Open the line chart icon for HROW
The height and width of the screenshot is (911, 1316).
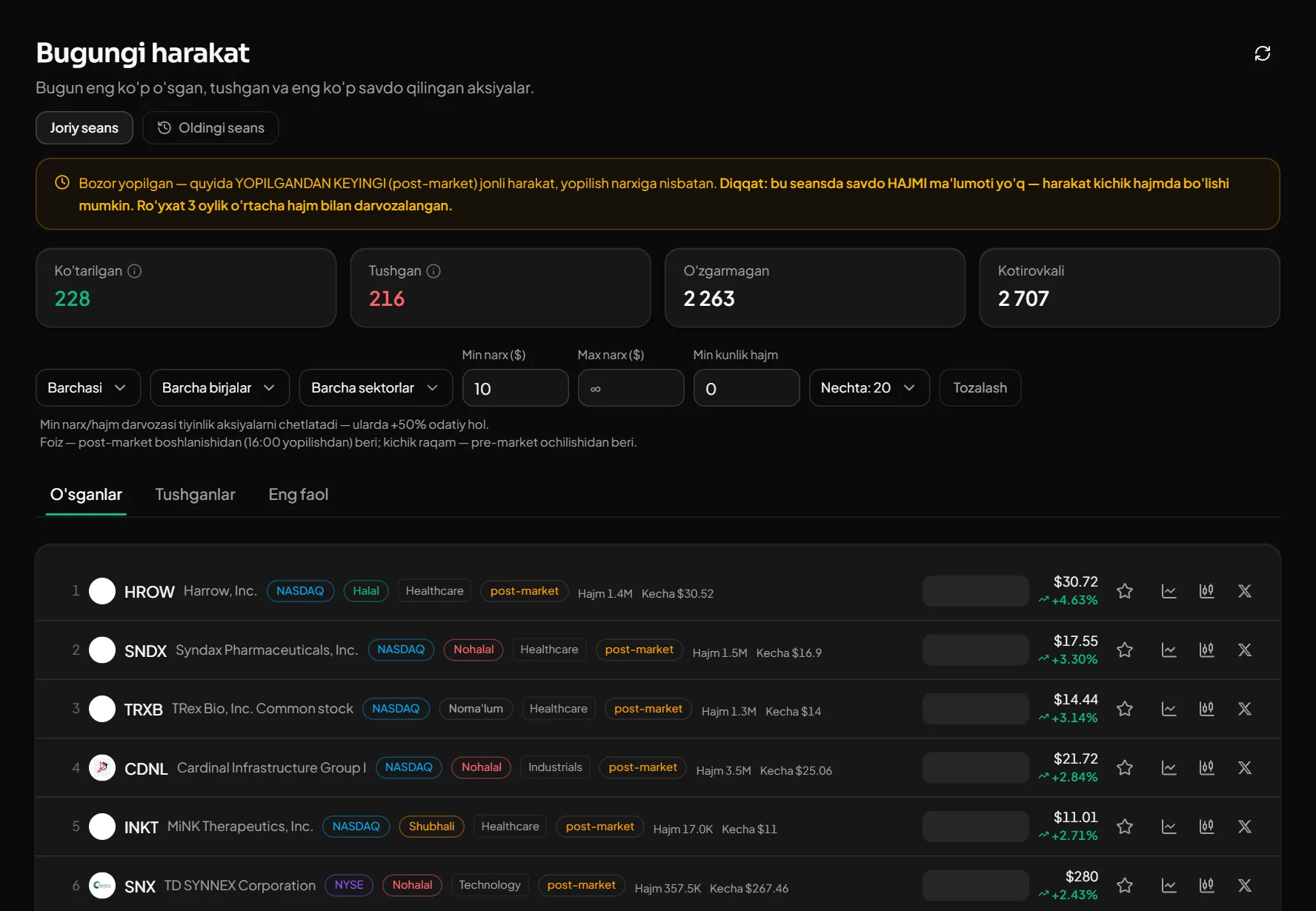[1169, 591]
